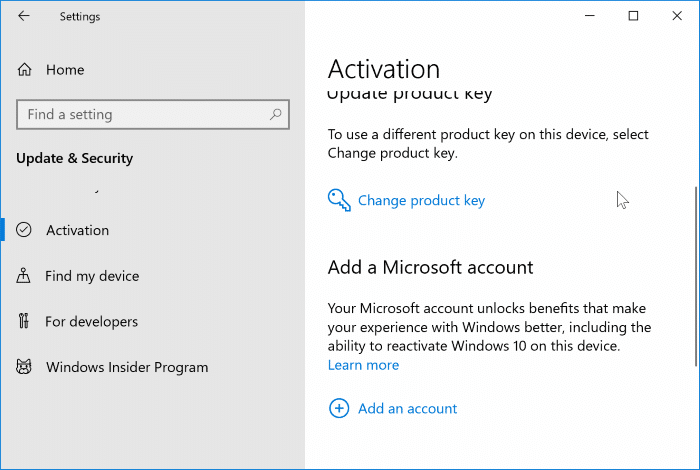The image size is (700, 470).
Task: Open Windows Insider Program page
Action: [127, 367]
